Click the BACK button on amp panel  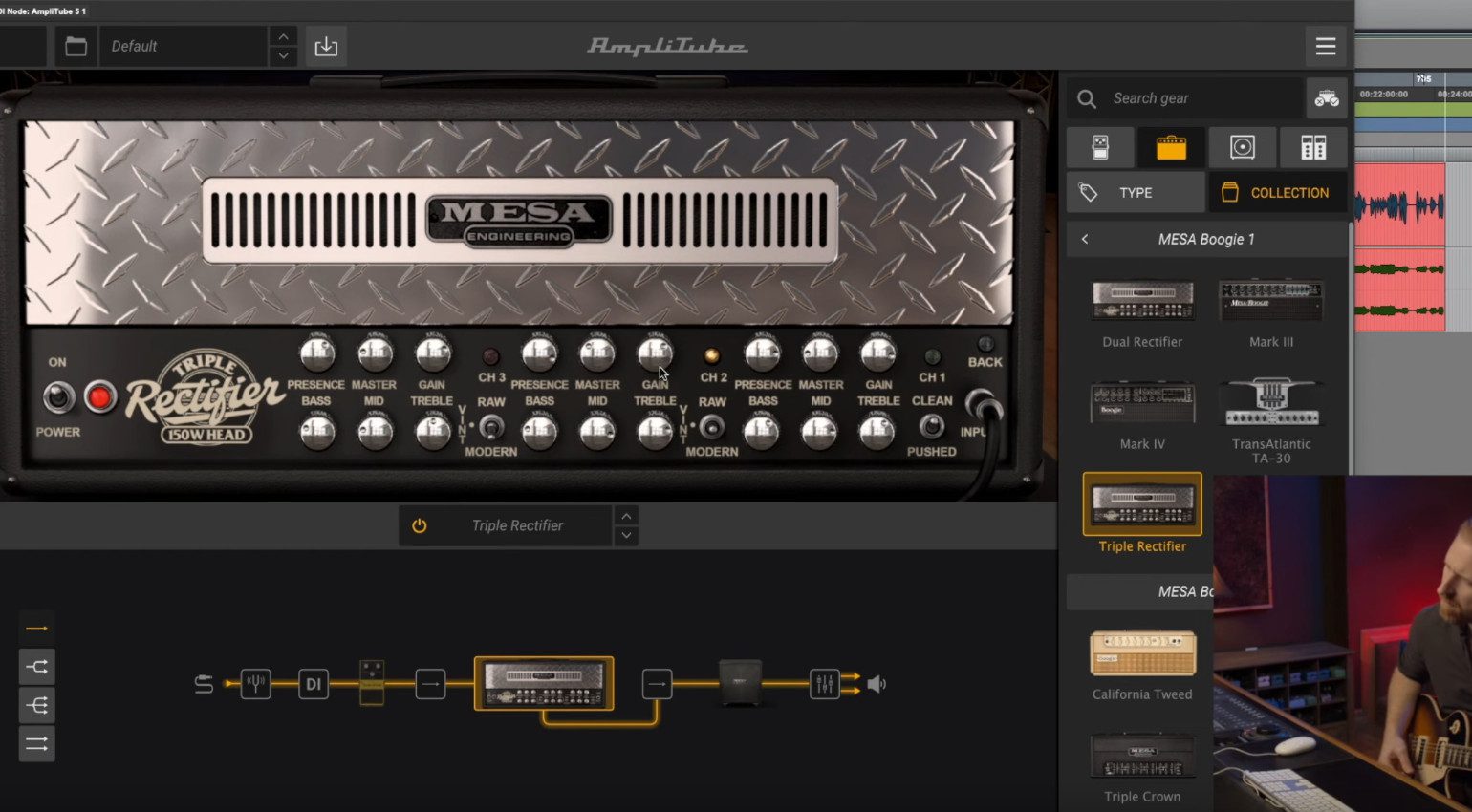(985, 345)
